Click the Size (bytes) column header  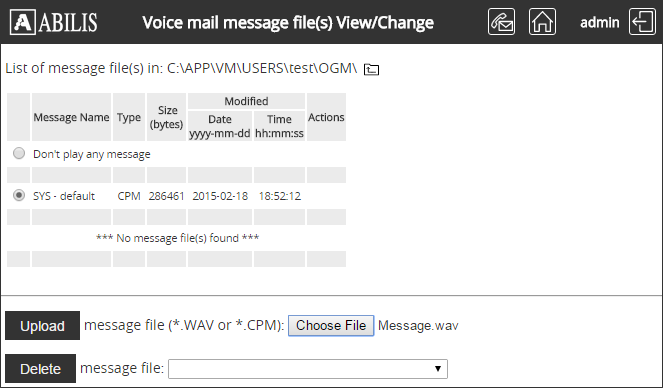tap(166, 117)
